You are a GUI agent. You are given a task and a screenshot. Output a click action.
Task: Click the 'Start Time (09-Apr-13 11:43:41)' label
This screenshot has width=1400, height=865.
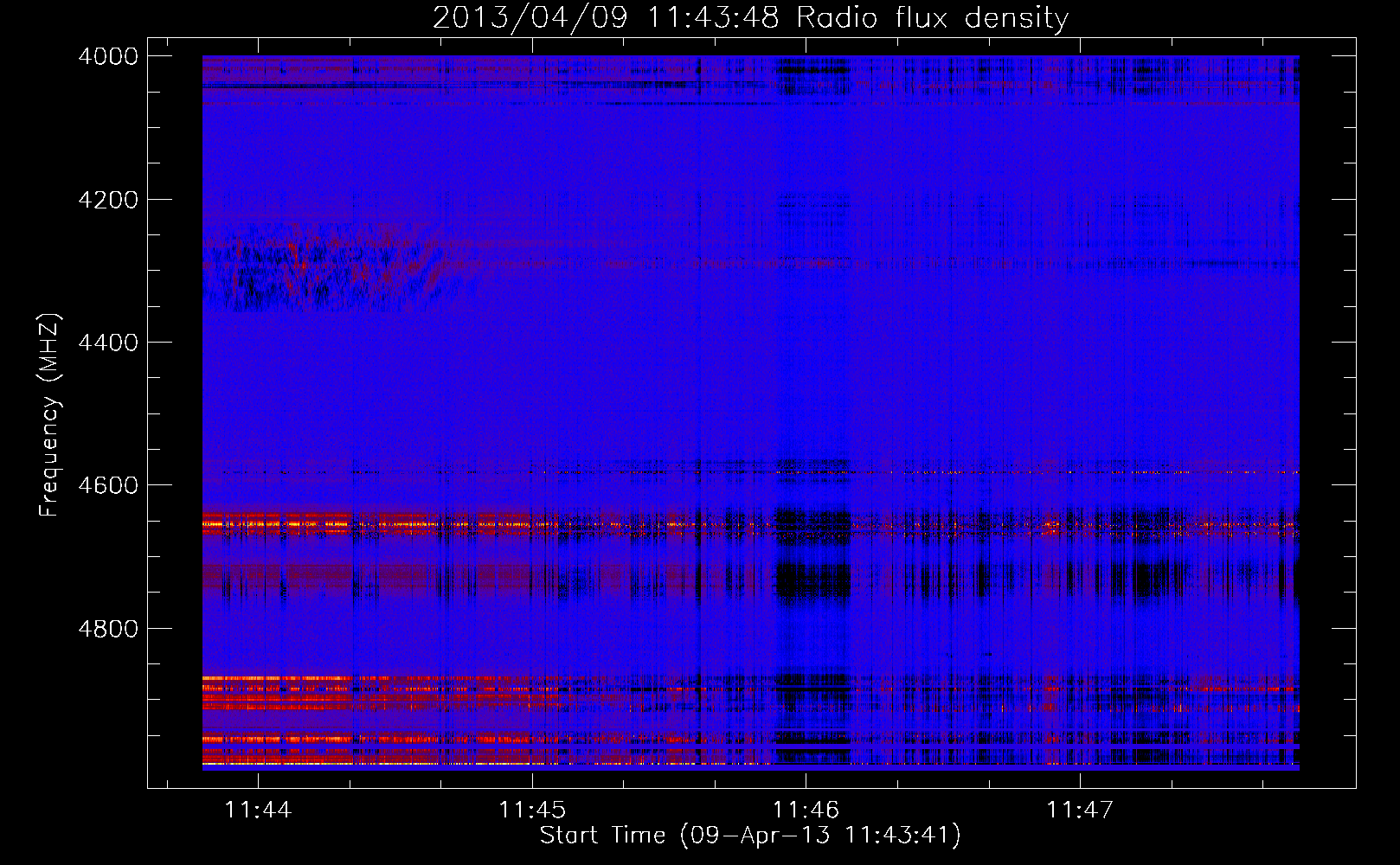click(750, 835)
